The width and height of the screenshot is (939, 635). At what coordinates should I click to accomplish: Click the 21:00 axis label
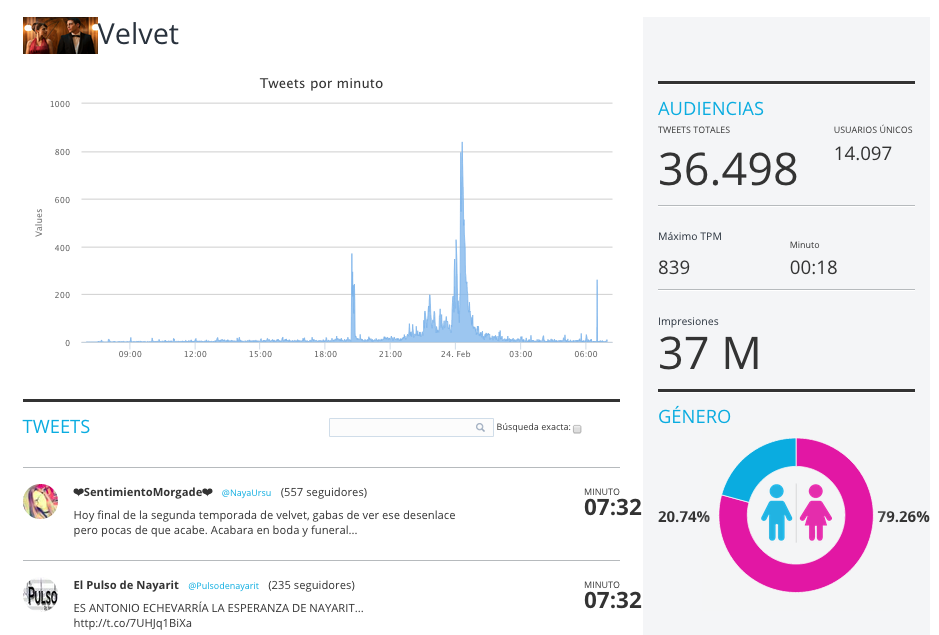pos(390,354)
